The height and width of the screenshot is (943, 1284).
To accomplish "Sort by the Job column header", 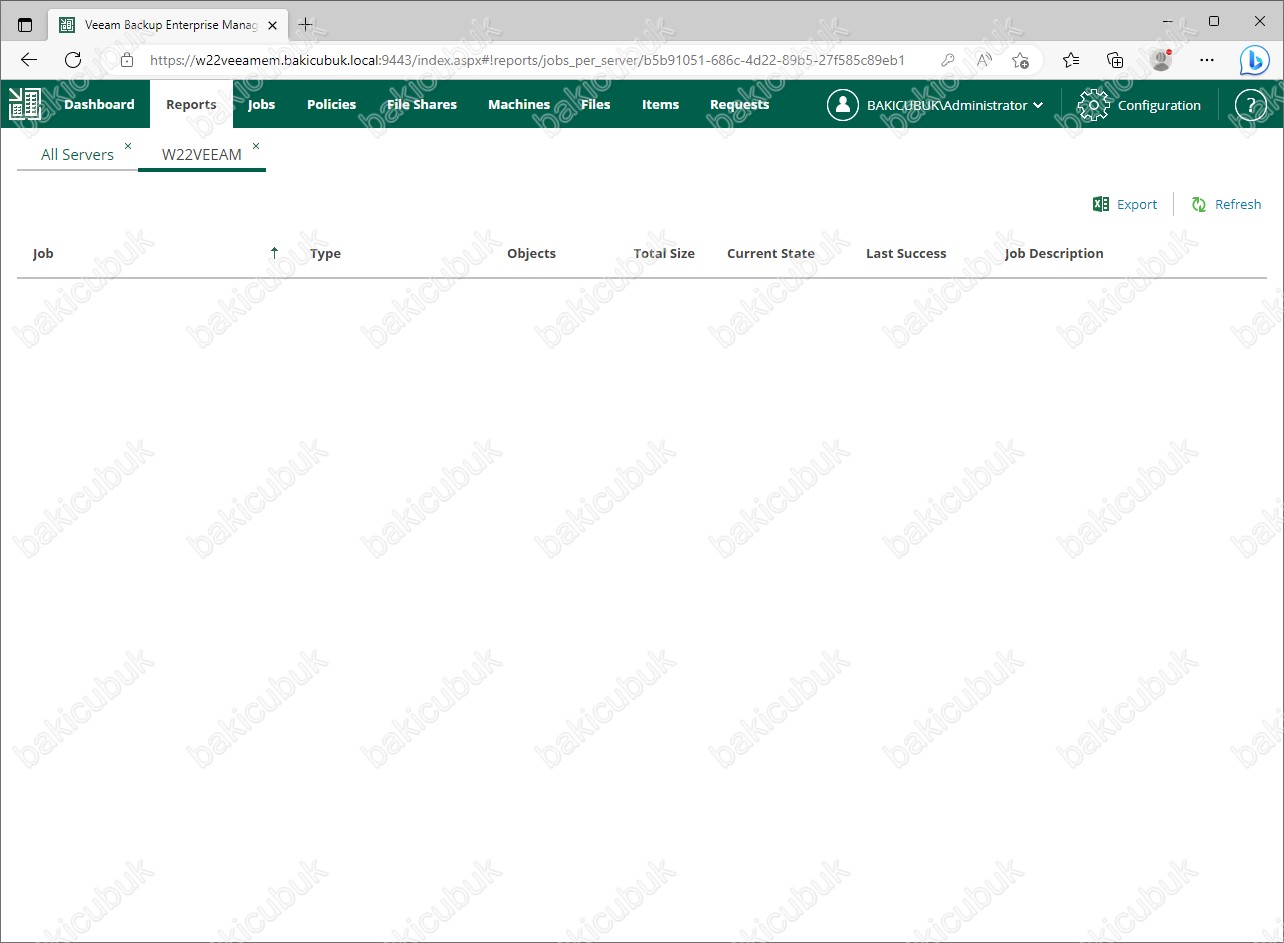I will (x=43, y=253).
